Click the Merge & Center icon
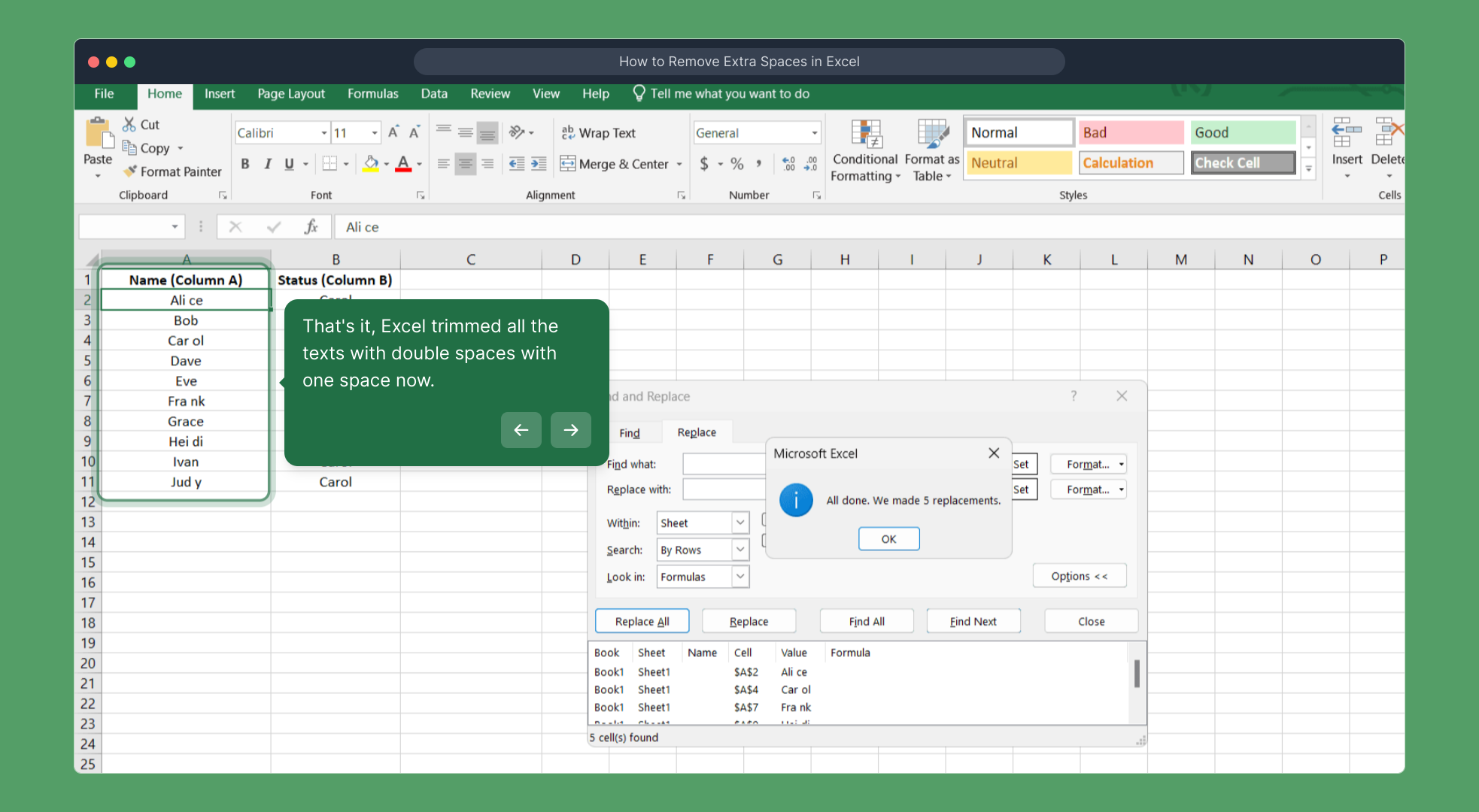1479x812 pixels. [x=567, y=164]
